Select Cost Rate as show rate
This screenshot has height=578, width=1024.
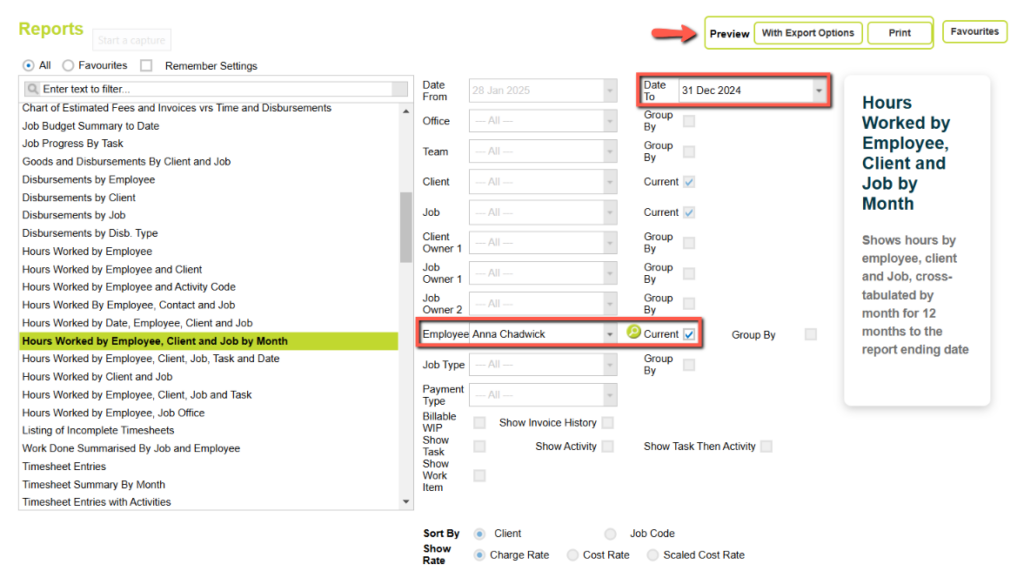click(x=573, y=555)
